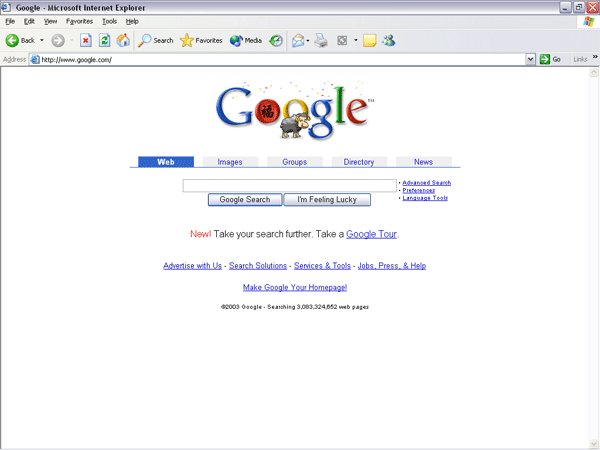Image resolution: width=600 pixels, height=450 pixels.
Task: Click the IE icon in the title bar
Action: point(5,7)
